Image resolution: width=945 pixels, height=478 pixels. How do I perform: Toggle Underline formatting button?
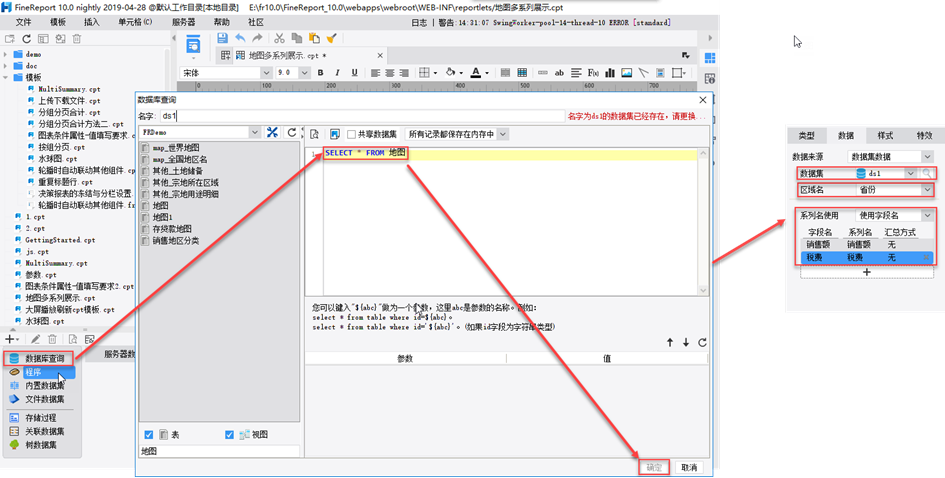point(354,72)
